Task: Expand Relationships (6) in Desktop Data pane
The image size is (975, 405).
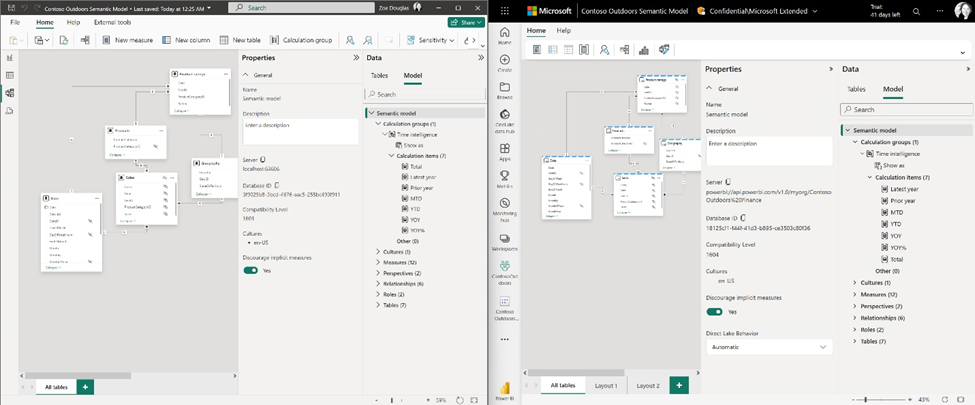Action: click(x=380, y=284)
